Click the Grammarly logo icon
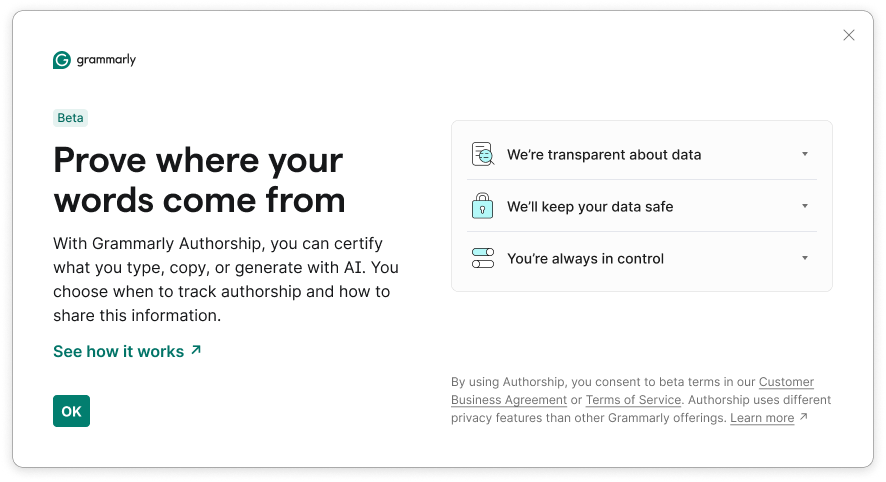The height and width of the screenshot is (482, 886). [62, 60]
